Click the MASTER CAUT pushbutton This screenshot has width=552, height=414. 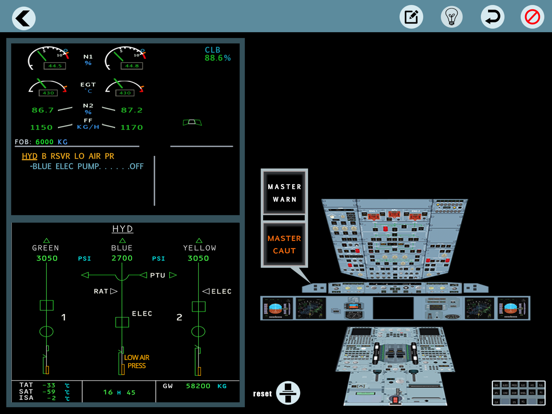click(284, 244)
